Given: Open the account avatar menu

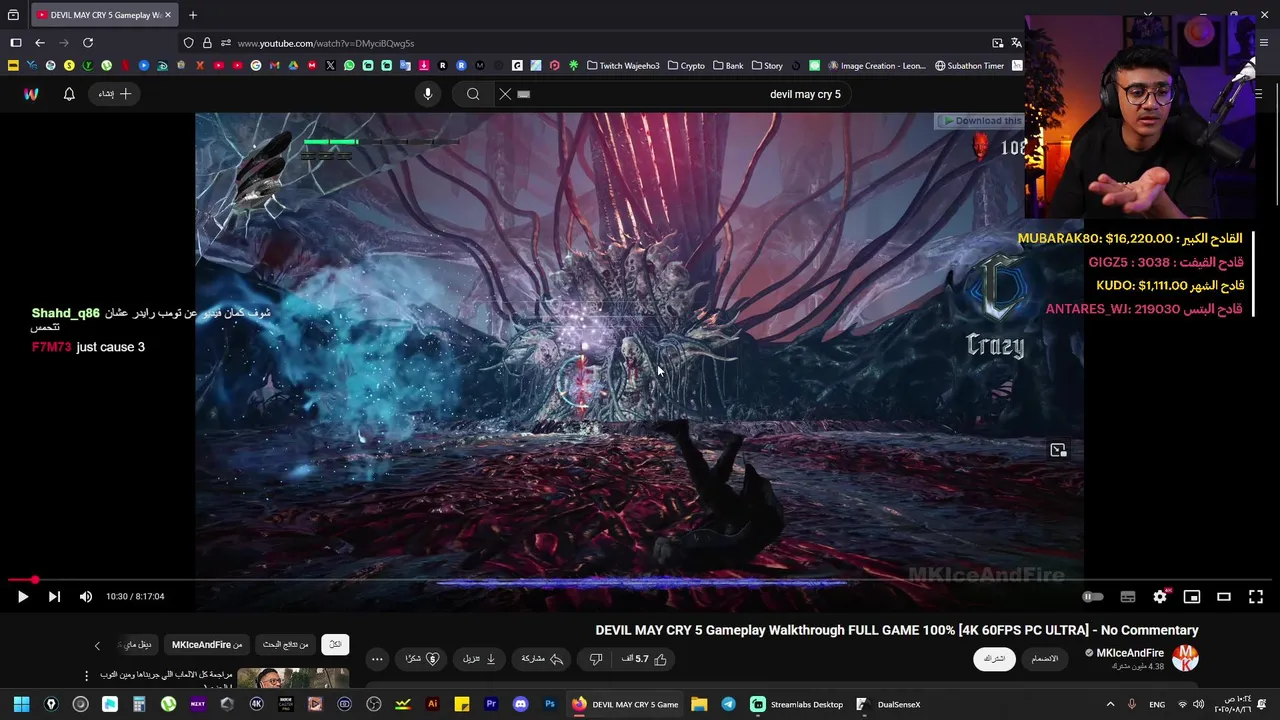Looking at the screenshot, I should pos(31,94).
